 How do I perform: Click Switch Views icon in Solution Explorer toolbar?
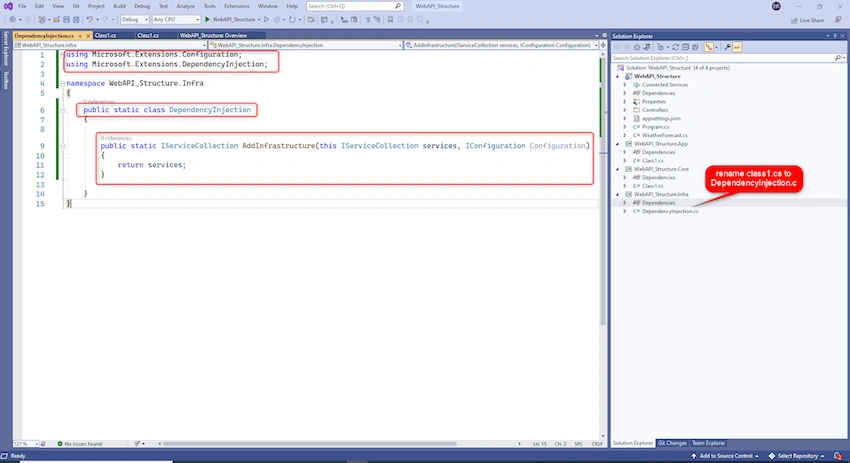[647, 47]
